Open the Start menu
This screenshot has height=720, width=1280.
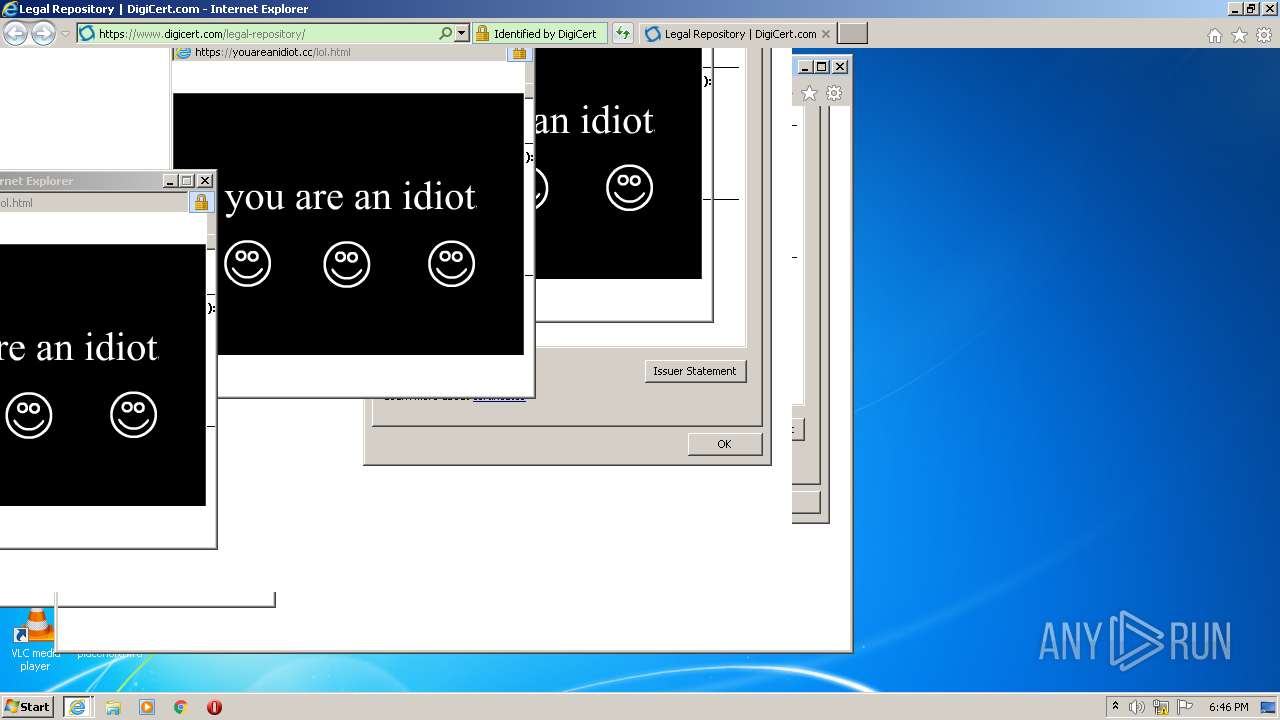[x=28, y=707]
